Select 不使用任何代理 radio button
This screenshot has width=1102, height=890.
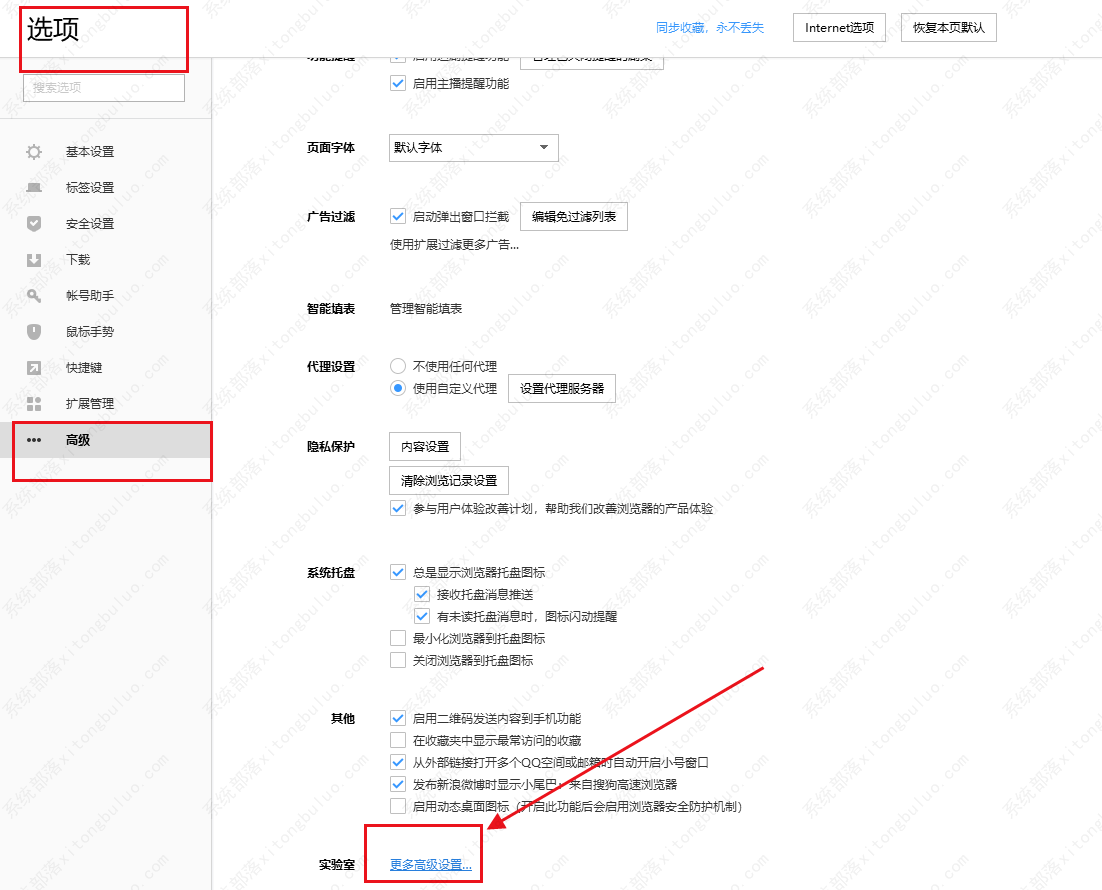[398, 366]
